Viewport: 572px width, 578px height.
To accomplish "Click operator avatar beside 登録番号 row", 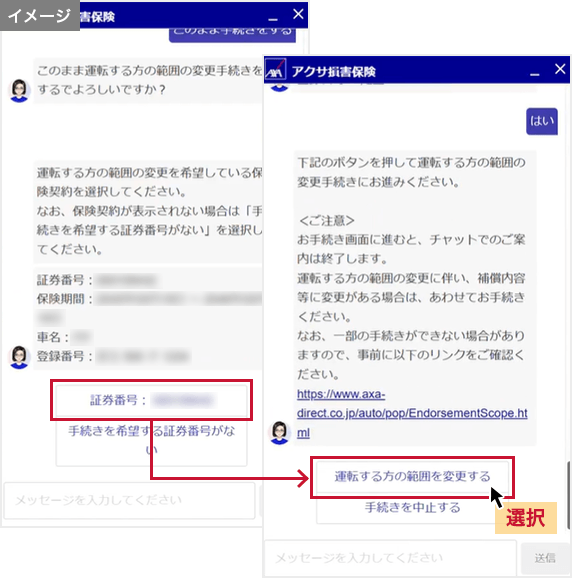I will coord(19,356).
